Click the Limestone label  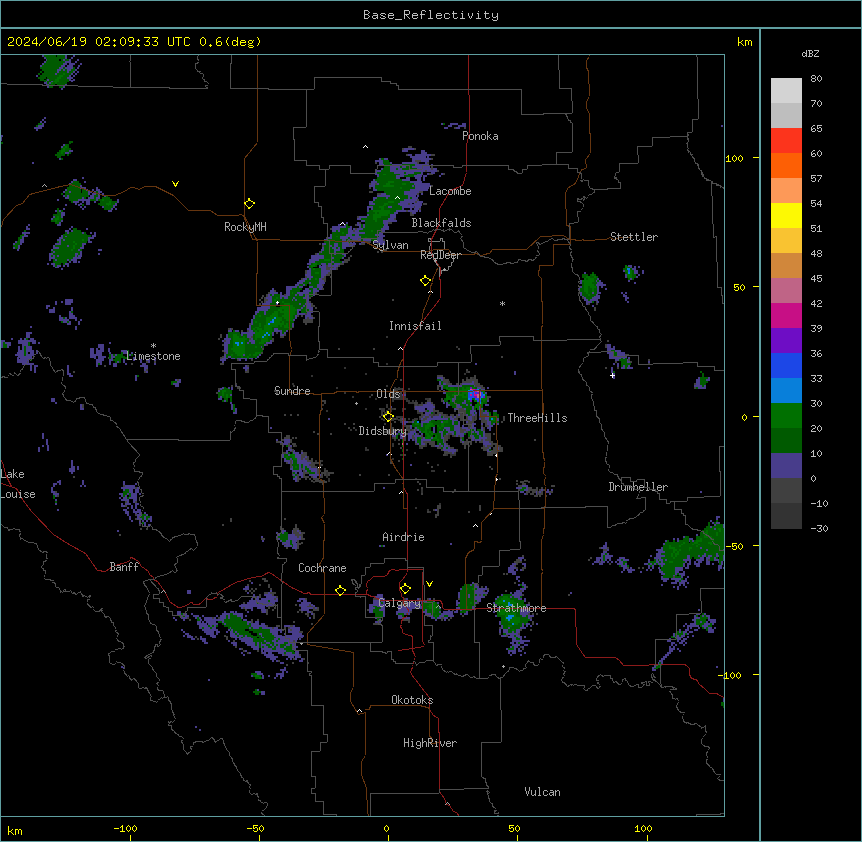[153, 356]
